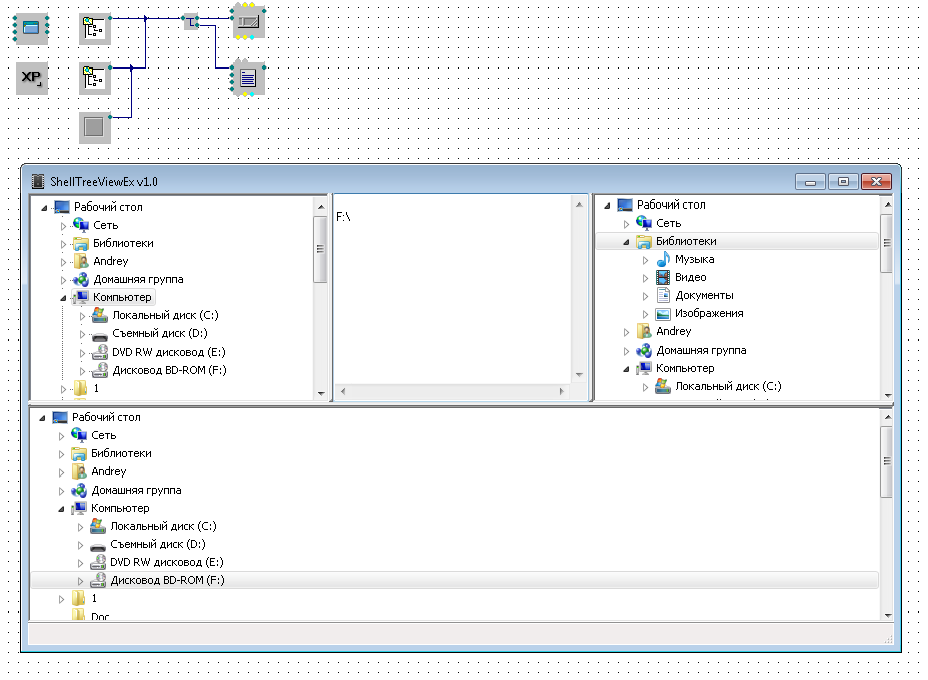Viewport: 928px width, 680px height.
Task: Select Видео in the right tree pane
Action: click(690, 277)
